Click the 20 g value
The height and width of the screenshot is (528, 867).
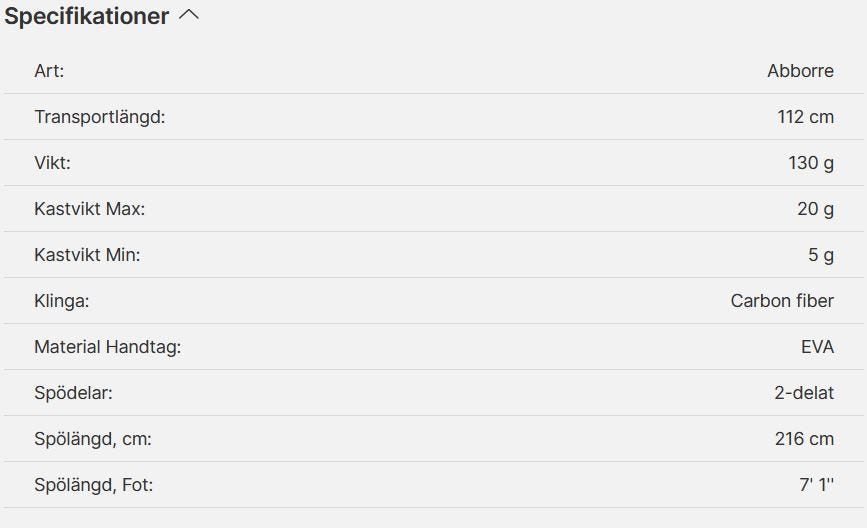(x=815, y=209)
